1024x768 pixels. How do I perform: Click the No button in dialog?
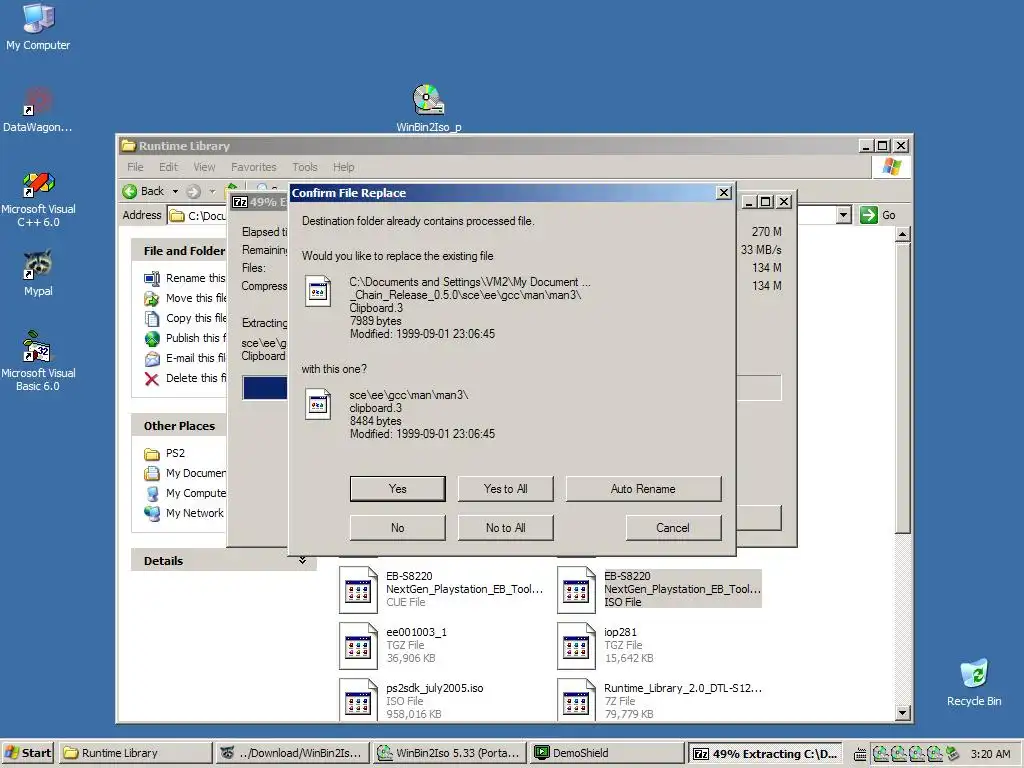click(397, 528)
